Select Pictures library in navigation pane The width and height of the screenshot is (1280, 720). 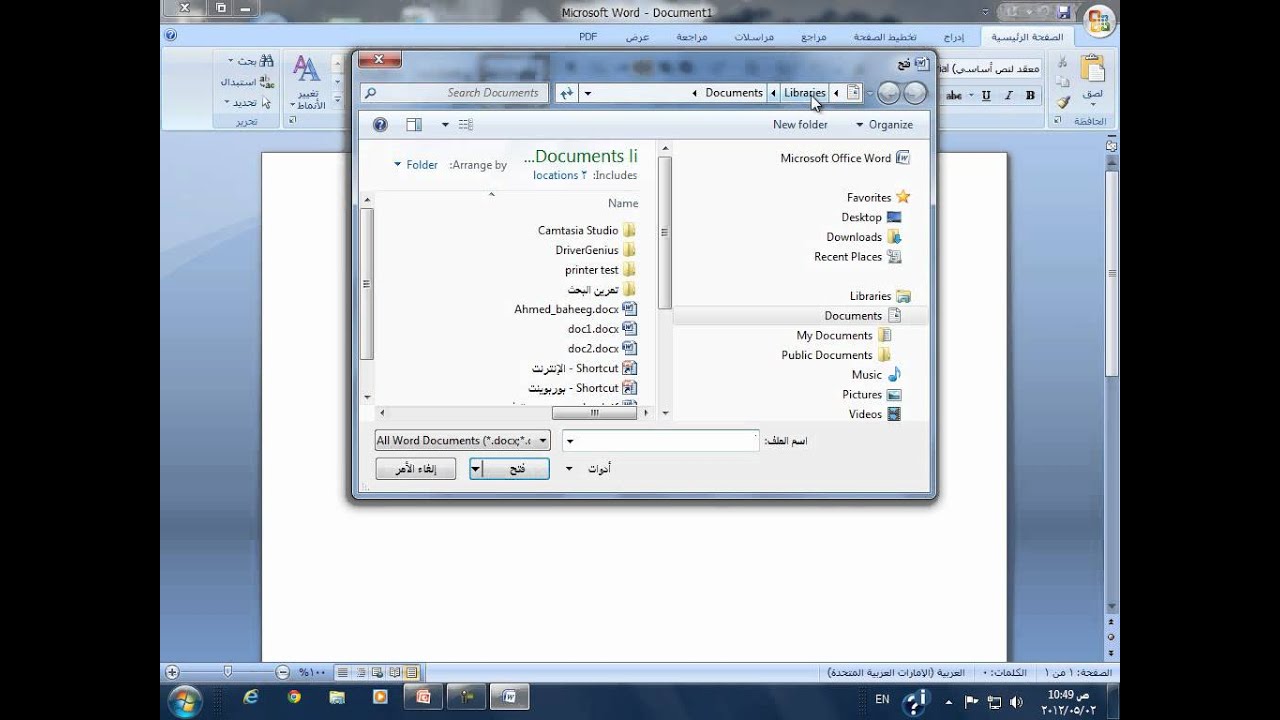tap(871, 395)
